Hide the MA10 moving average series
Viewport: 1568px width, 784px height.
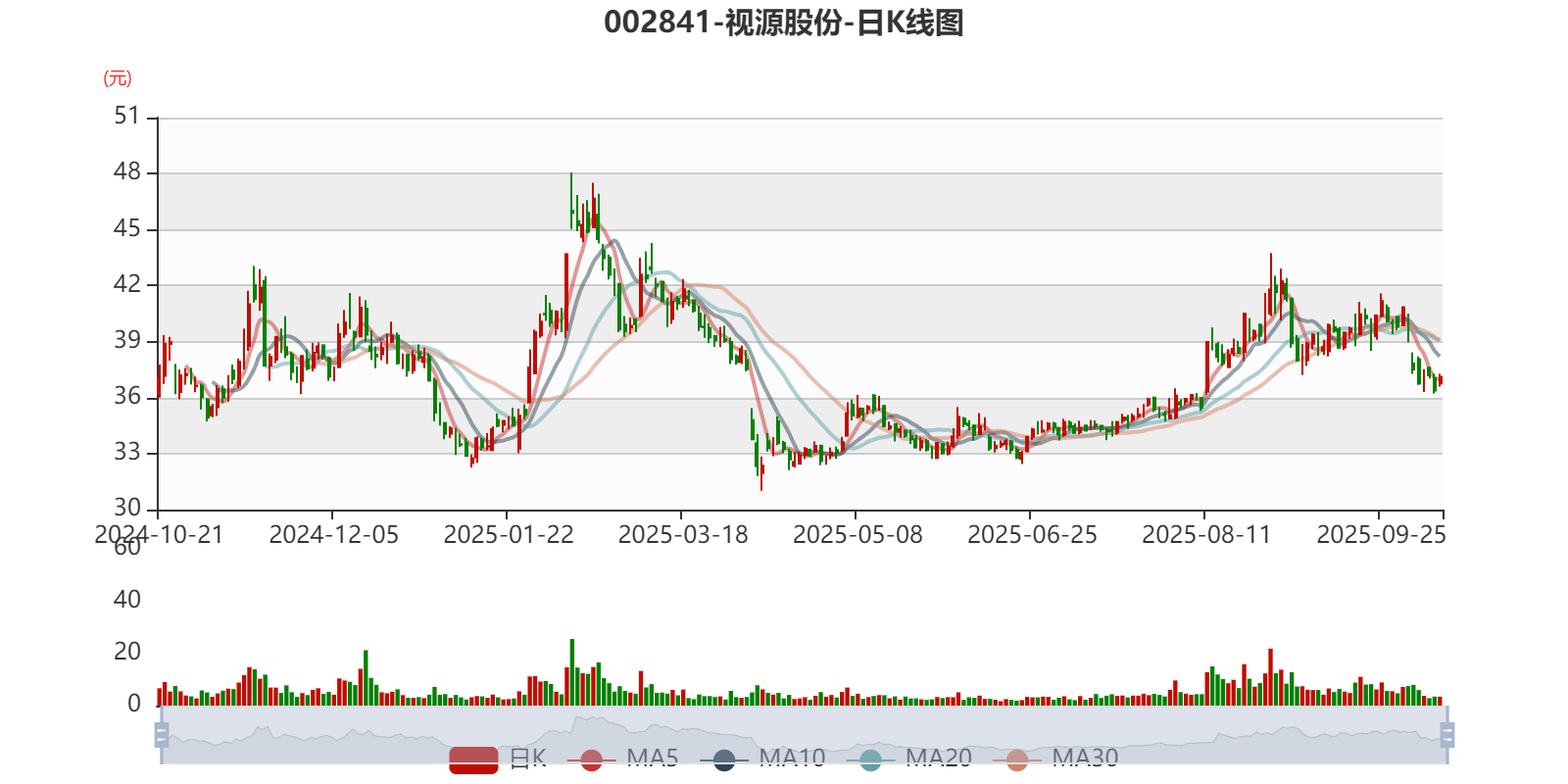pos(762,759)
